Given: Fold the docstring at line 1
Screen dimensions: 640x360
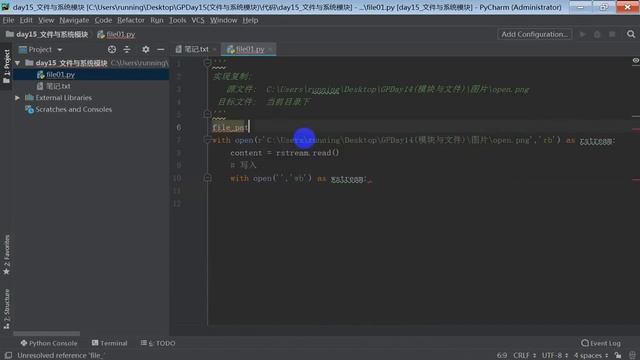Looking at the screenshot, I should pos(207,62).
